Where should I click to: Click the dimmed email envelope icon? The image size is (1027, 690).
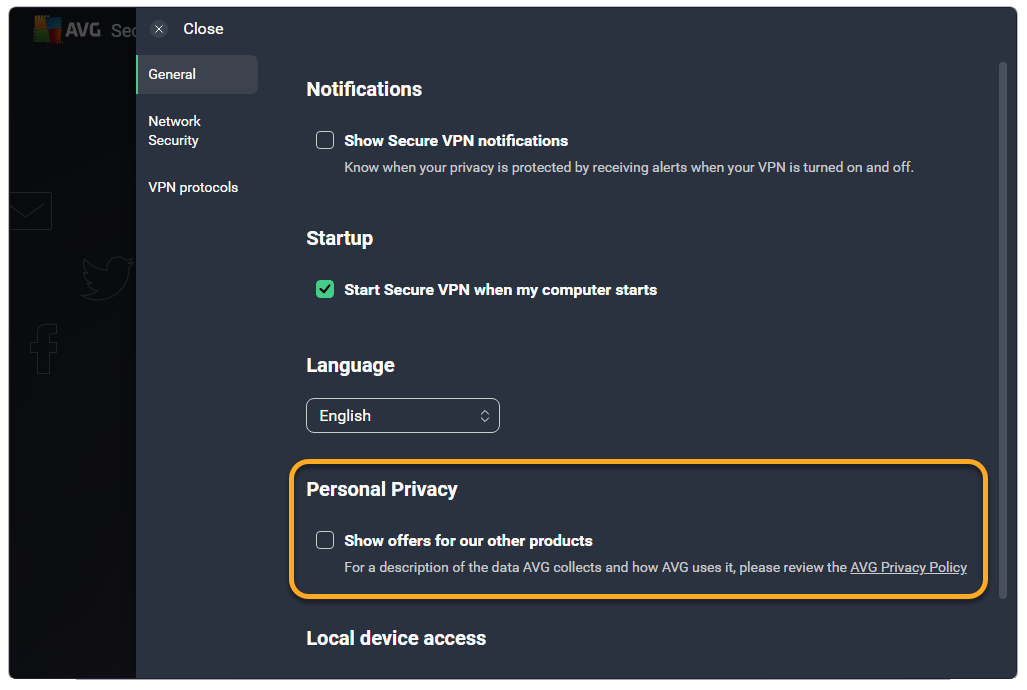click(29, 211)
